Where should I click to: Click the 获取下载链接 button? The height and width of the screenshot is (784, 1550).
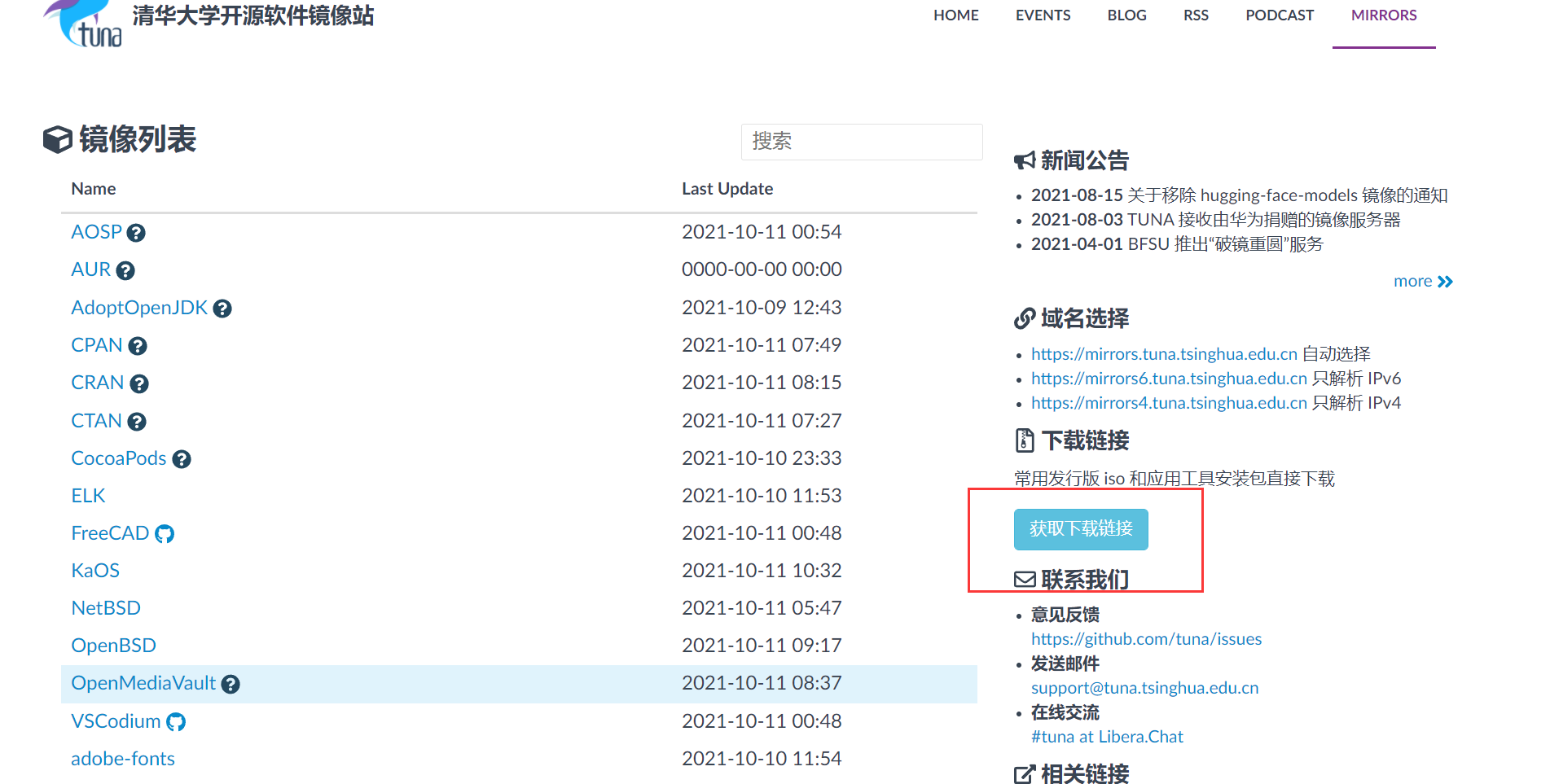(1081, 529)
